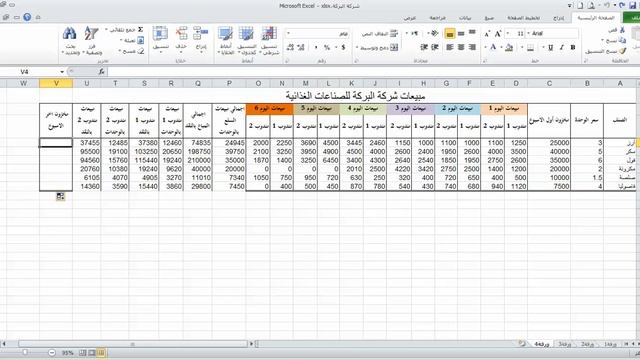This screenshot has width=640, height=360.
Task: Open Cell Styles gallery
Action: pyautogui.click(x=226, y=40)
